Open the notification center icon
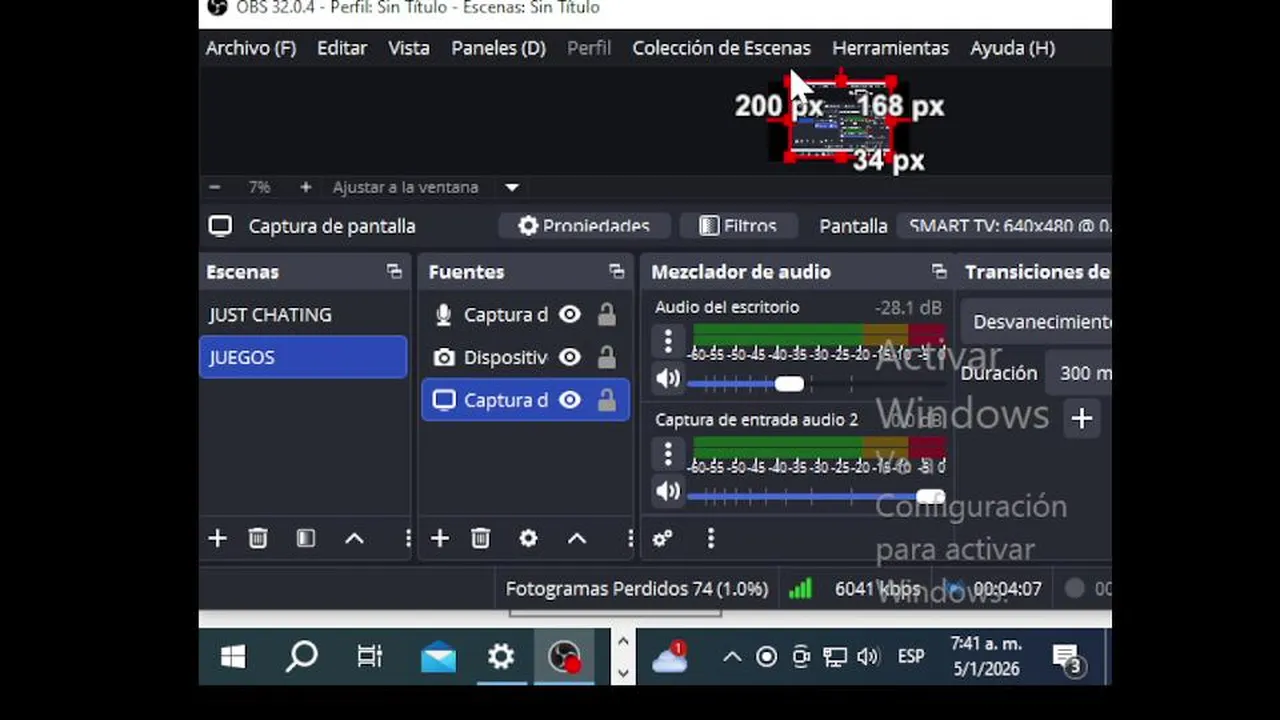1280x720 pixels. click(1069, 658)
